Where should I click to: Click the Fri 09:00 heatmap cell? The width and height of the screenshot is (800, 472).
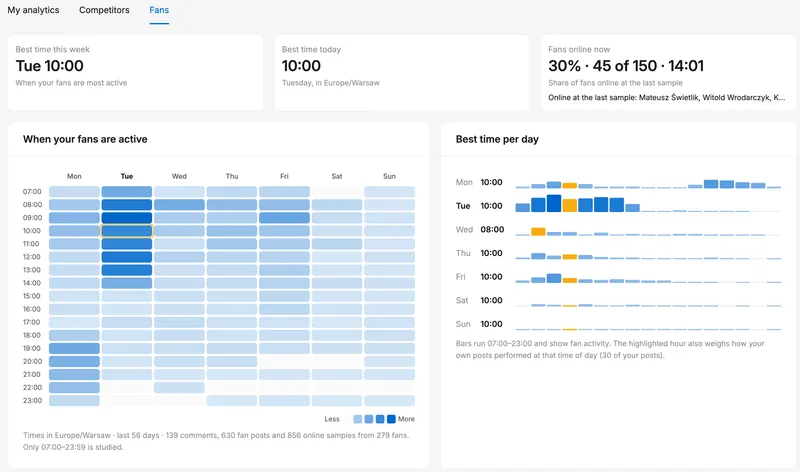pyautogui.click(x=284, y=218)
